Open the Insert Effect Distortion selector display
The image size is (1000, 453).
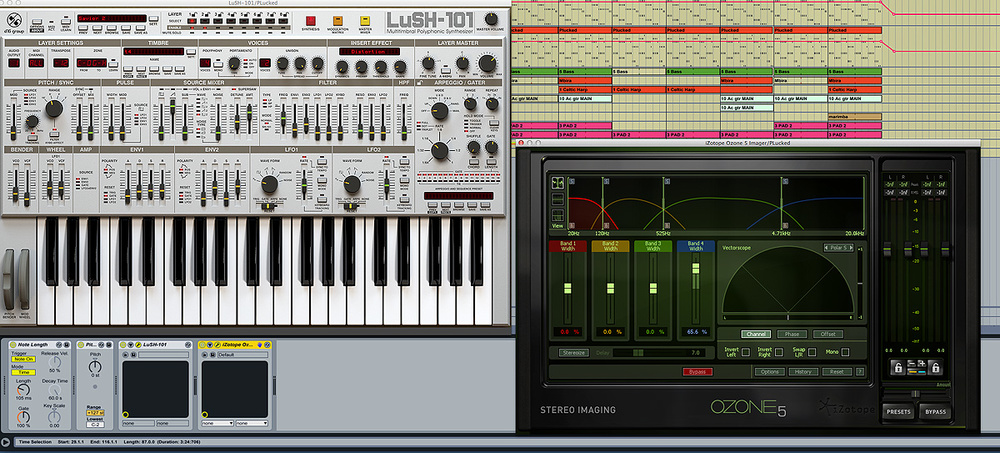369,51
